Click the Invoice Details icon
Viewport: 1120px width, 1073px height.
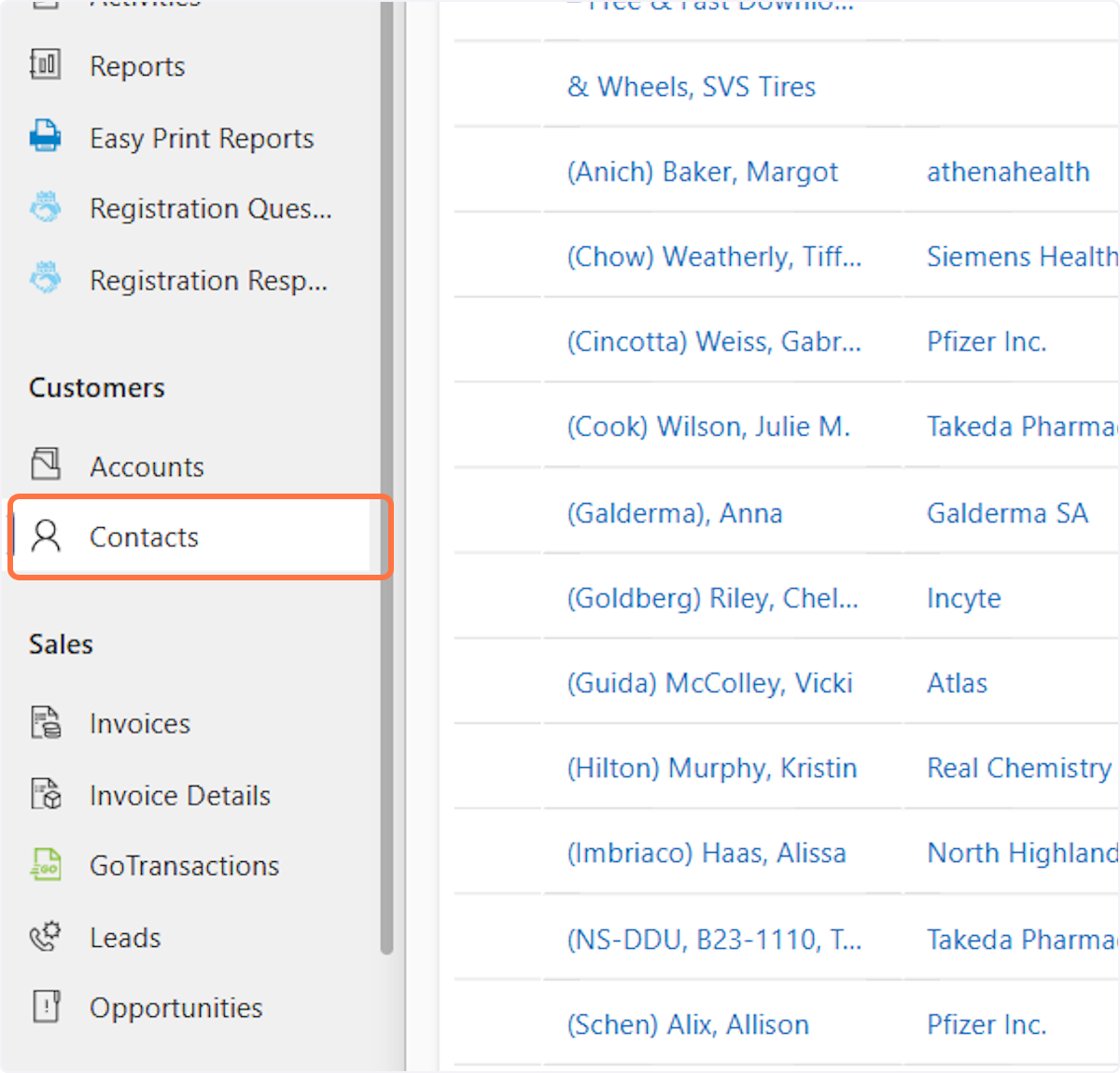coord(45,794)
